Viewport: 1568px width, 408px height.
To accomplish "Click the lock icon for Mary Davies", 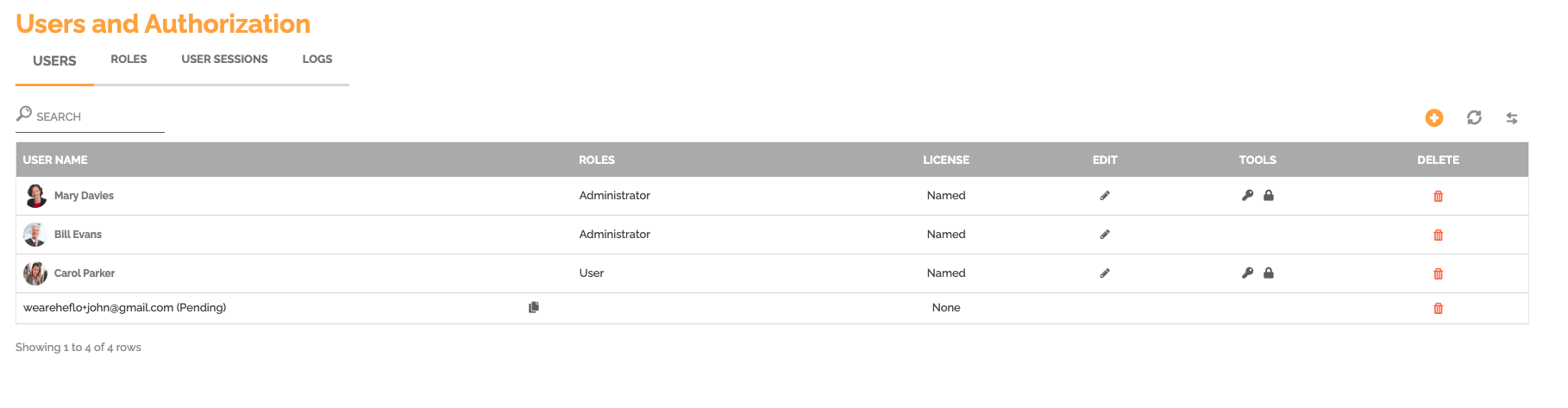I will coord(1269,196).
